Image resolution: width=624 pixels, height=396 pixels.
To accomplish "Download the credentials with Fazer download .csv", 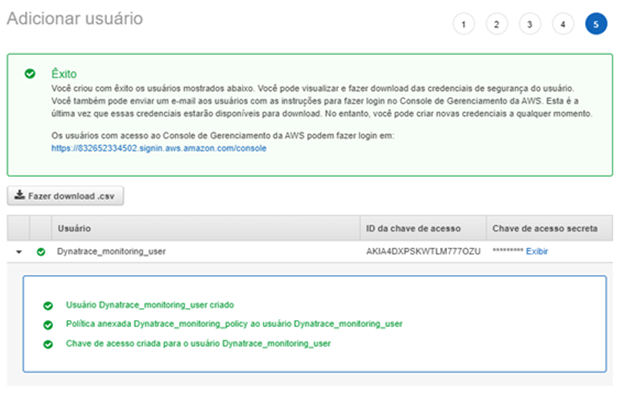I will pos(65,196).
